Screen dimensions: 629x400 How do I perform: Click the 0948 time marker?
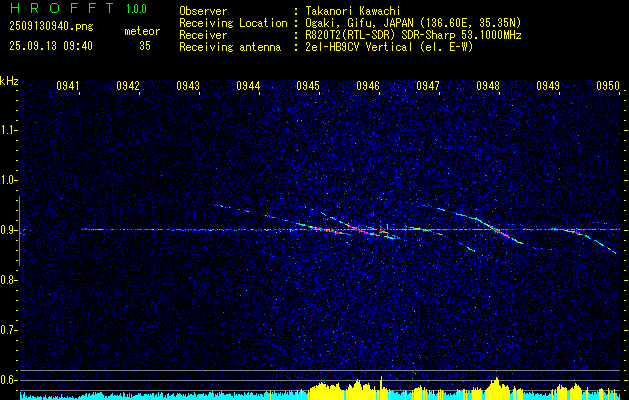(488, 85)
